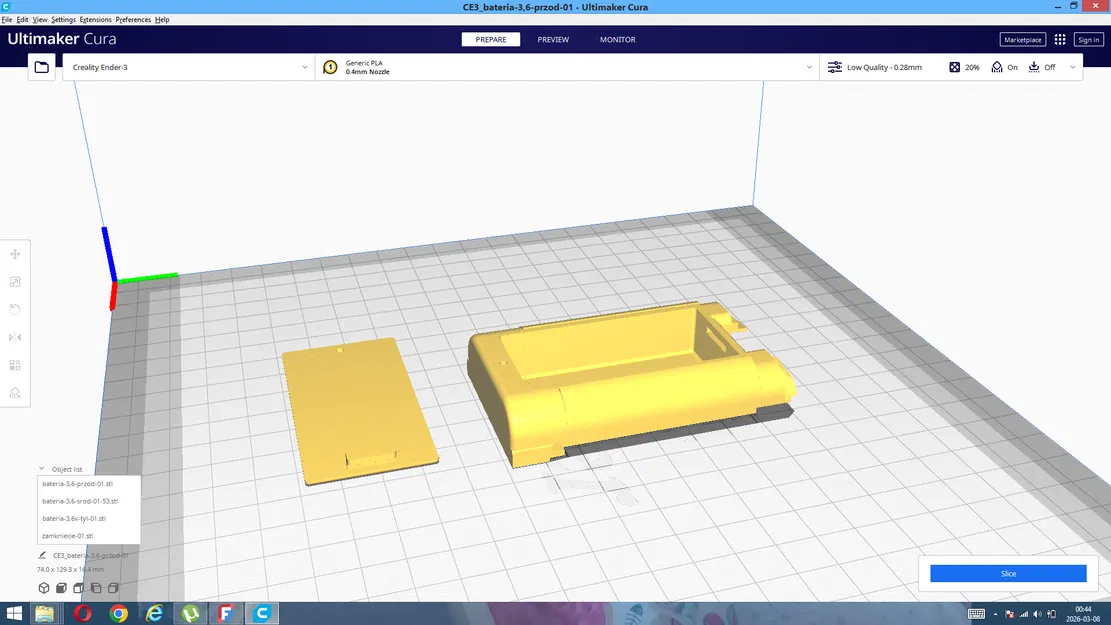Open the View menu
This screenshot has width=1111, height=625.
[x=40, y=20]
